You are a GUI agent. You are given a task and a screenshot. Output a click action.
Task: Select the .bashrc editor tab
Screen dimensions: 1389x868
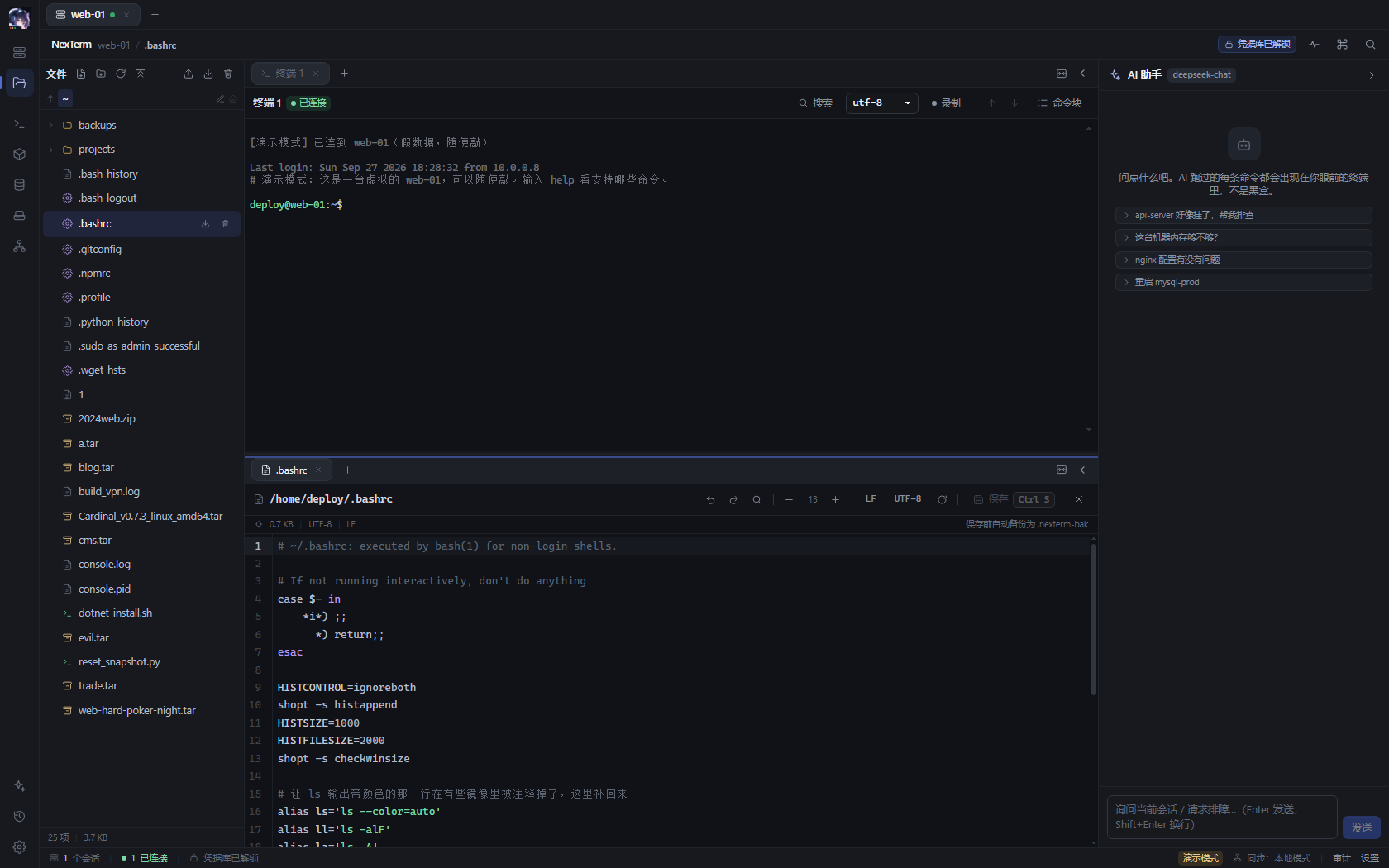(x=292, y=470)
